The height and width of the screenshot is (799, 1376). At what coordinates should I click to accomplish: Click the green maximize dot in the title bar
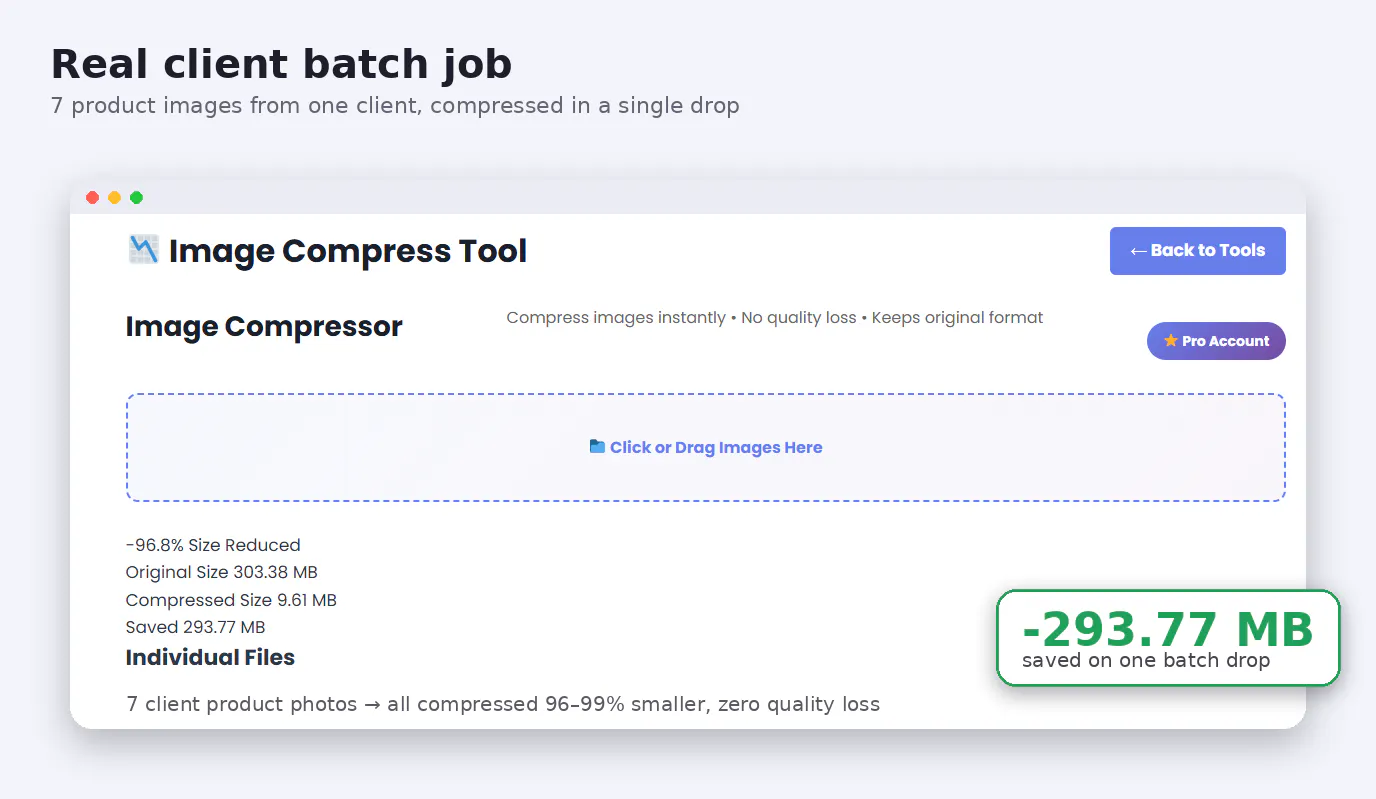pyautogui.click(x=137, y=198)
